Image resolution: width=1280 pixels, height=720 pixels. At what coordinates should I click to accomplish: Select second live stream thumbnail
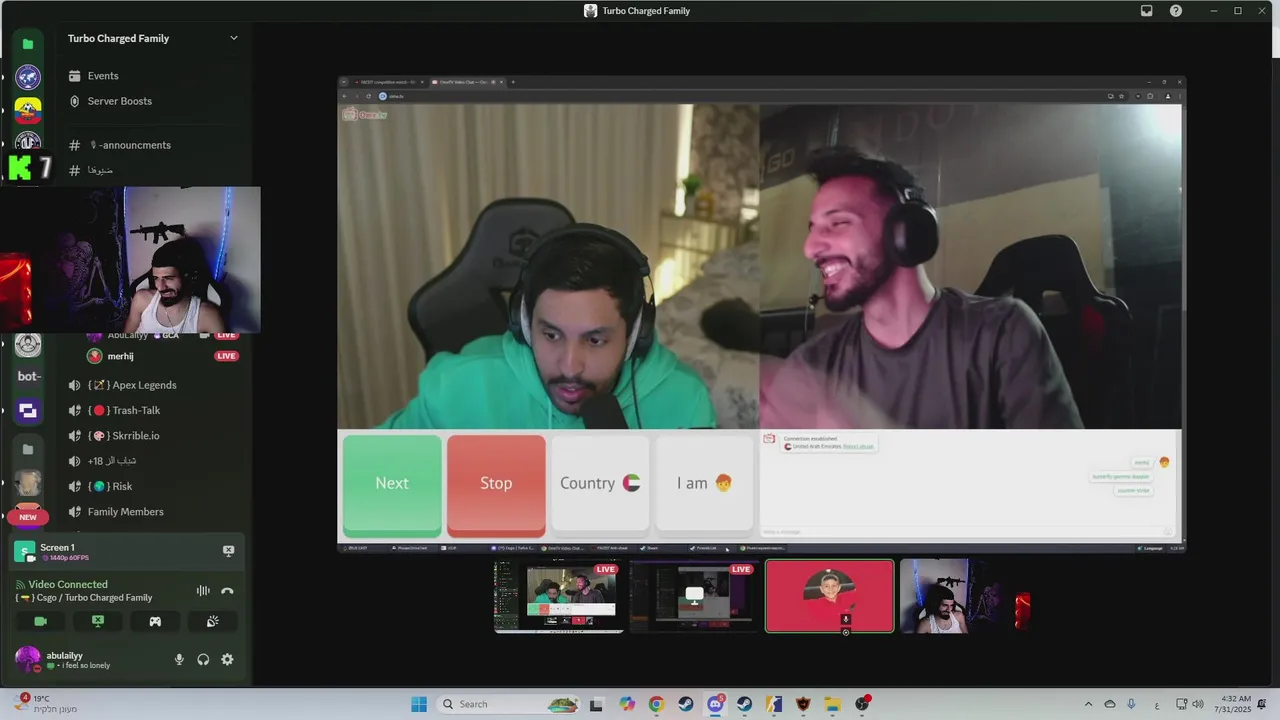tap(694, 596)
